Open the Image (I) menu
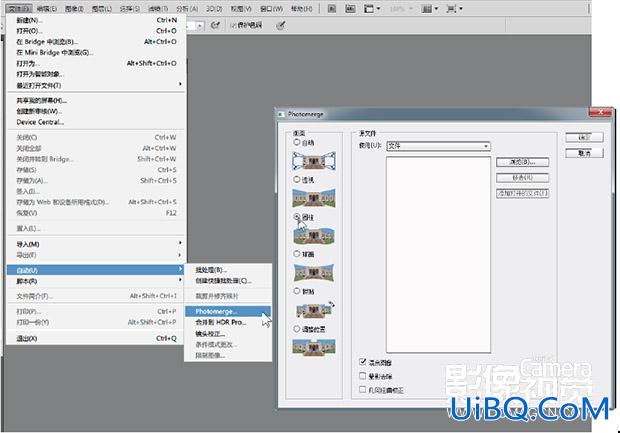The width and height of the screenshot is (620, 433). (x=74, y=9)
